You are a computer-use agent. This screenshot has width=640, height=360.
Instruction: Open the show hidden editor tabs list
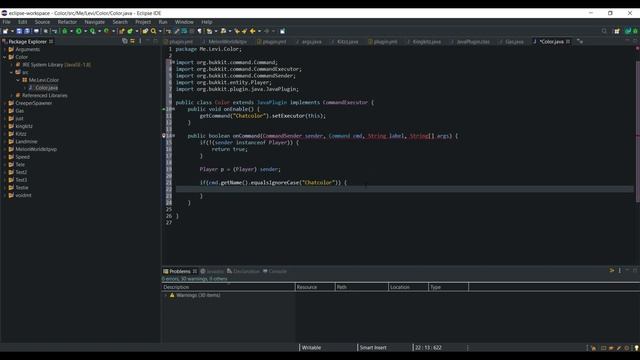click(x=580, y=41)
